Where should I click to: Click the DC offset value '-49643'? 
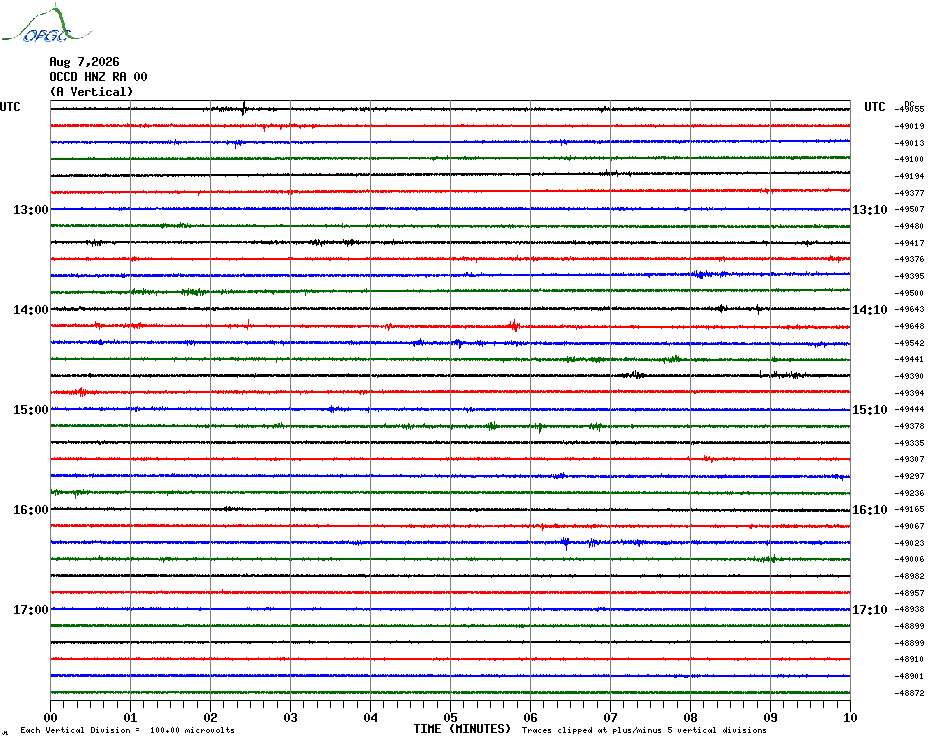coord(909,309)
